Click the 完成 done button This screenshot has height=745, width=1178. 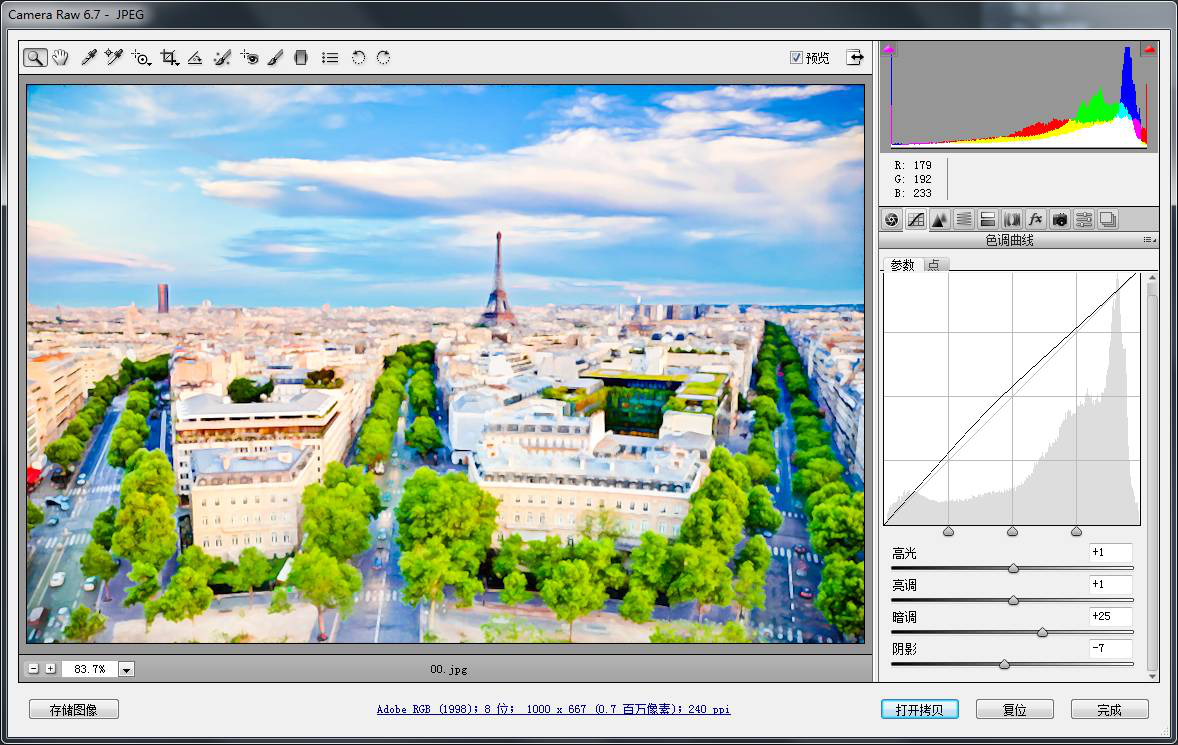(1109, 710)
